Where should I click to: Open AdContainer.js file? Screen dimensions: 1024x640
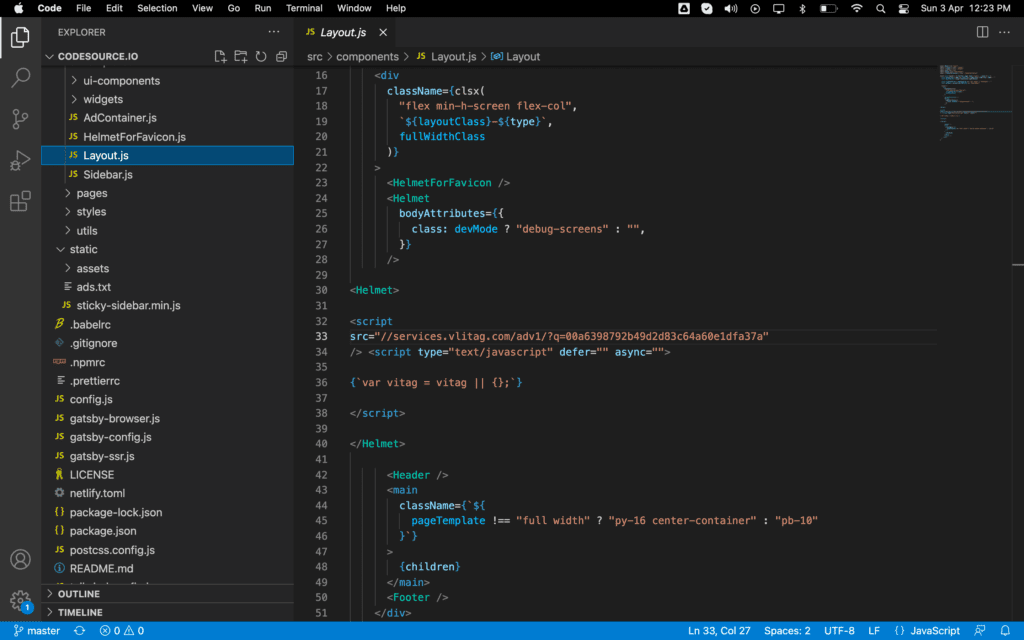coord(120,118)
